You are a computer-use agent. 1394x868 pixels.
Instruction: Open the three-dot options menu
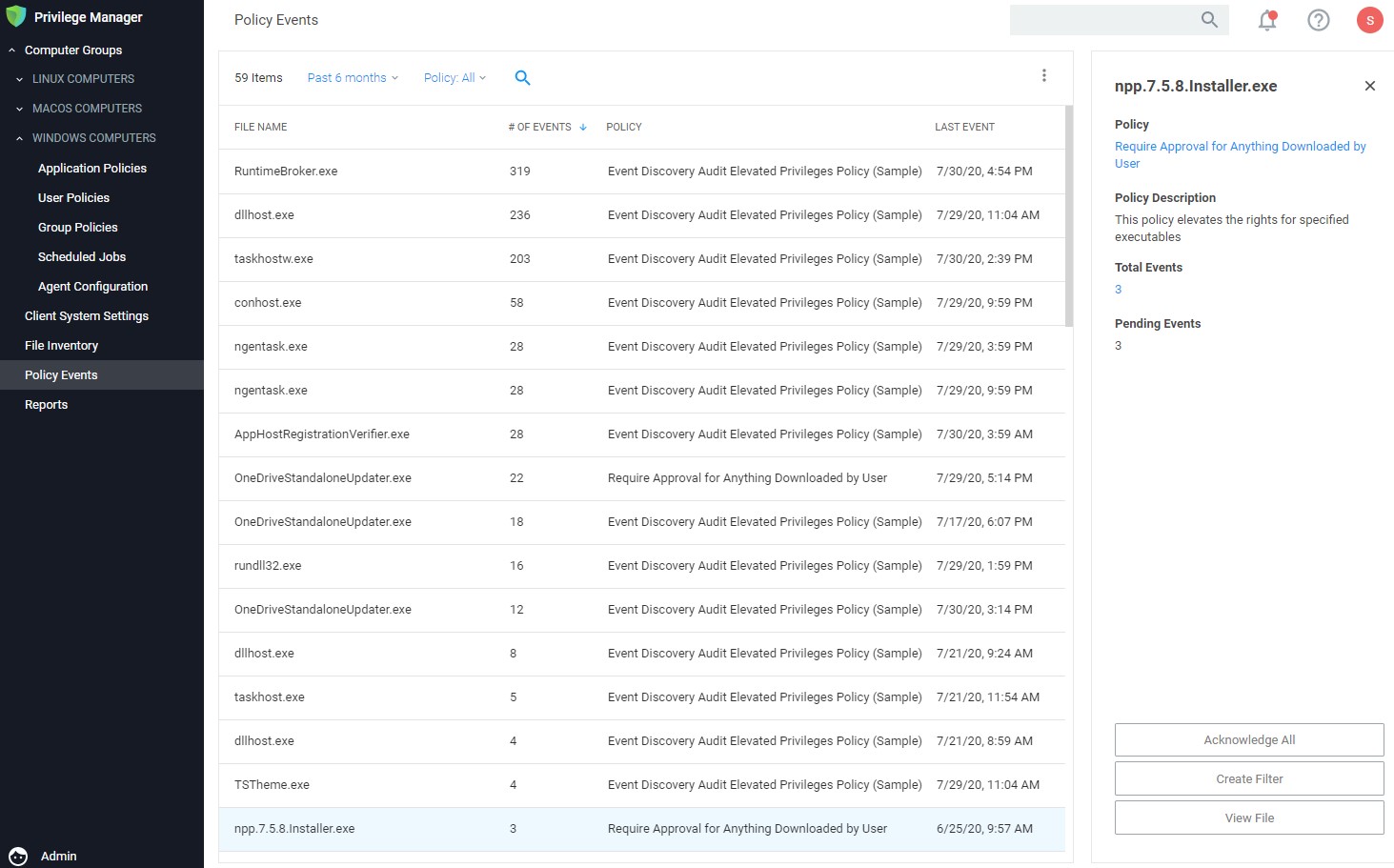(1044, 75)
